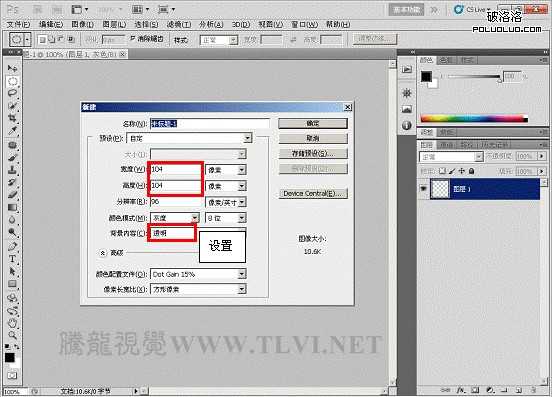
Task: Click the Name (名称) input field
Action: 210,124
